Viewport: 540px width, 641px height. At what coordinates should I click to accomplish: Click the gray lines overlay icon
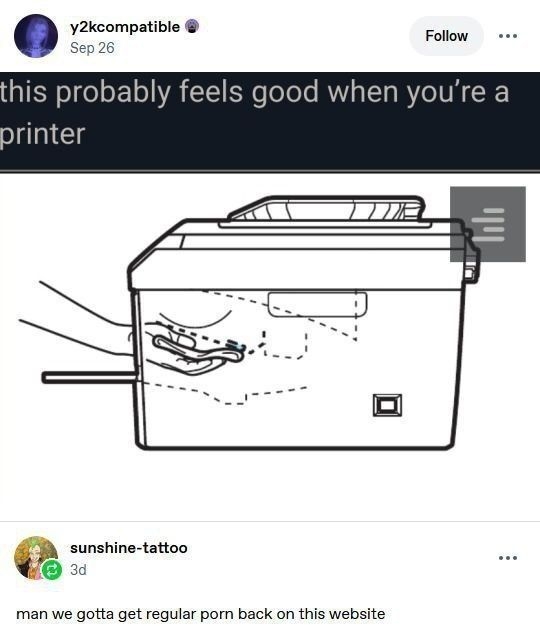[x=488, y=224]
